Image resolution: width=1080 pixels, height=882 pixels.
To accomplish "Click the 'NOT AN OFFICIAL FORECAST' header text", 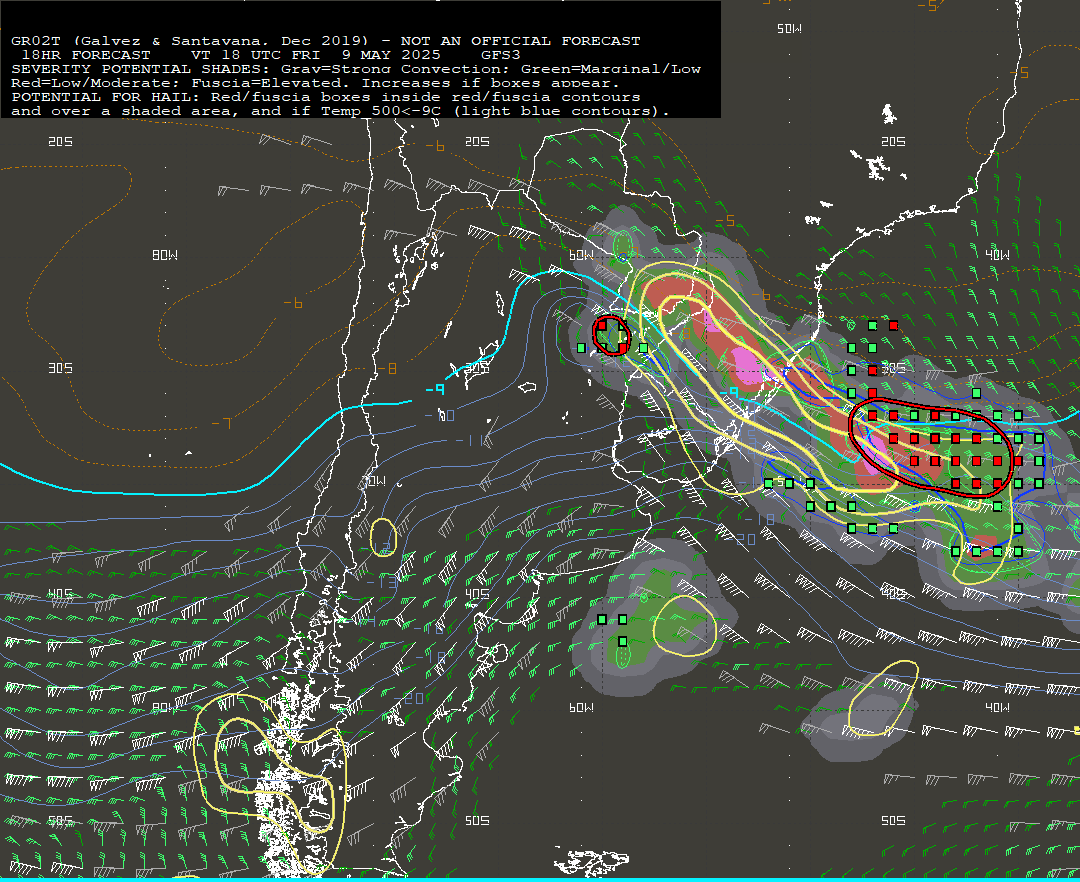I will point(520,41).
